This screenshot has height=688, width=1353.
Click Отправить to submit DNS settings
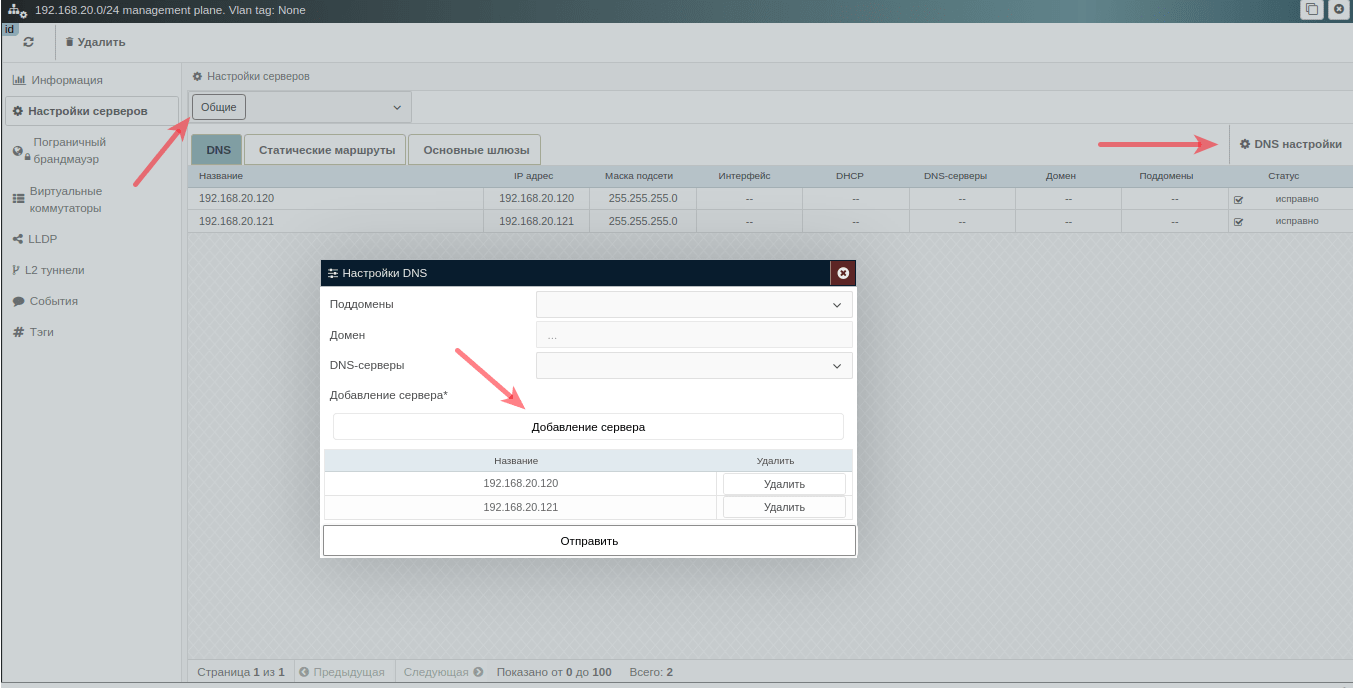(589, 541)
